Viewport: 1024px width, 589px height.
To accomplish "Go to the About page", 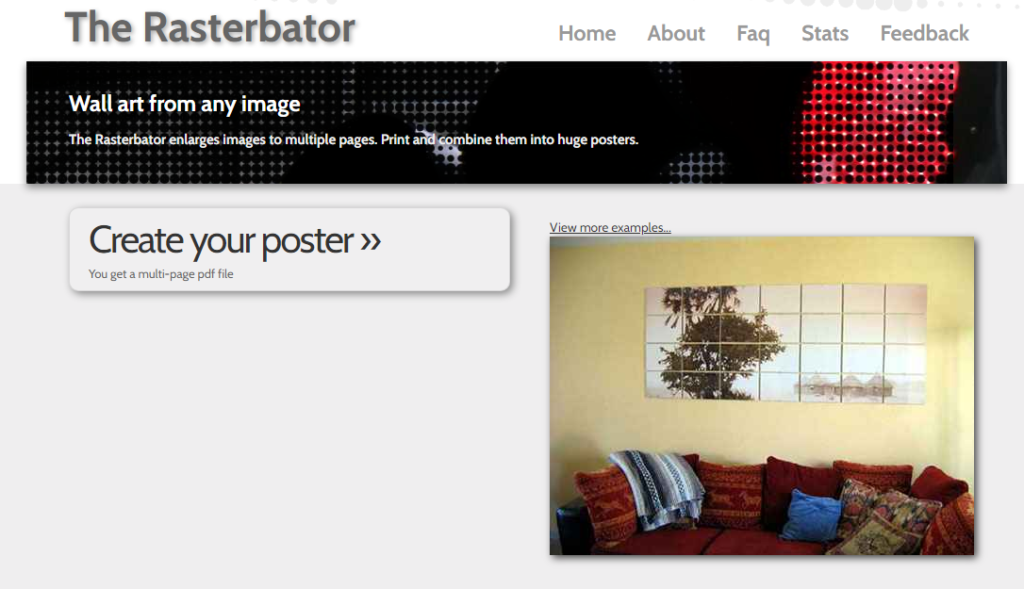I will (676, 33).
